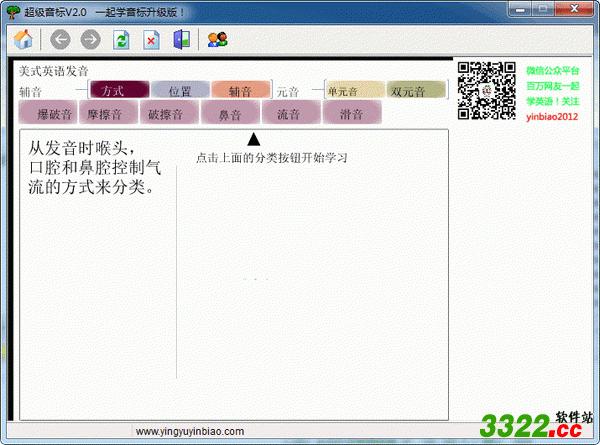Click the www.yingyuyinbiao.com status bar link
600x445 pixels.
tap(190, 431)
